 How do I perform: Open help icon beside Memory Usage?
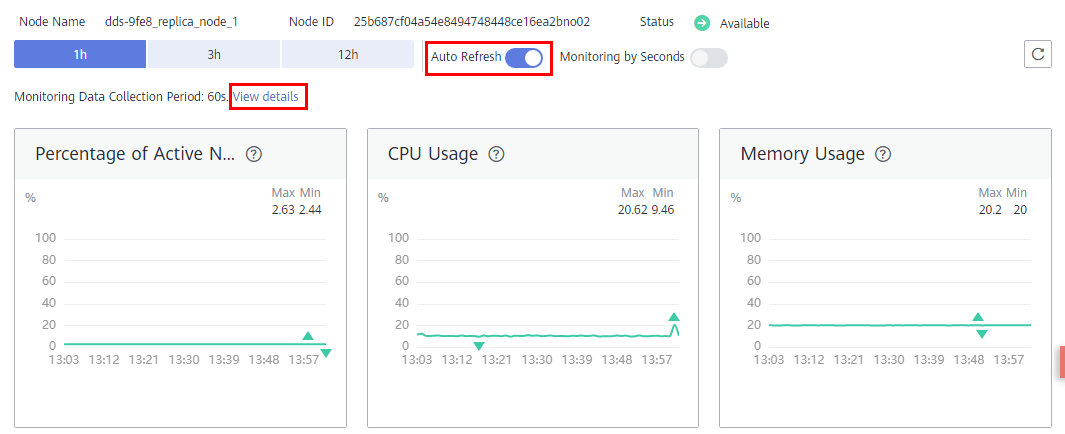(x=883, y=155)
